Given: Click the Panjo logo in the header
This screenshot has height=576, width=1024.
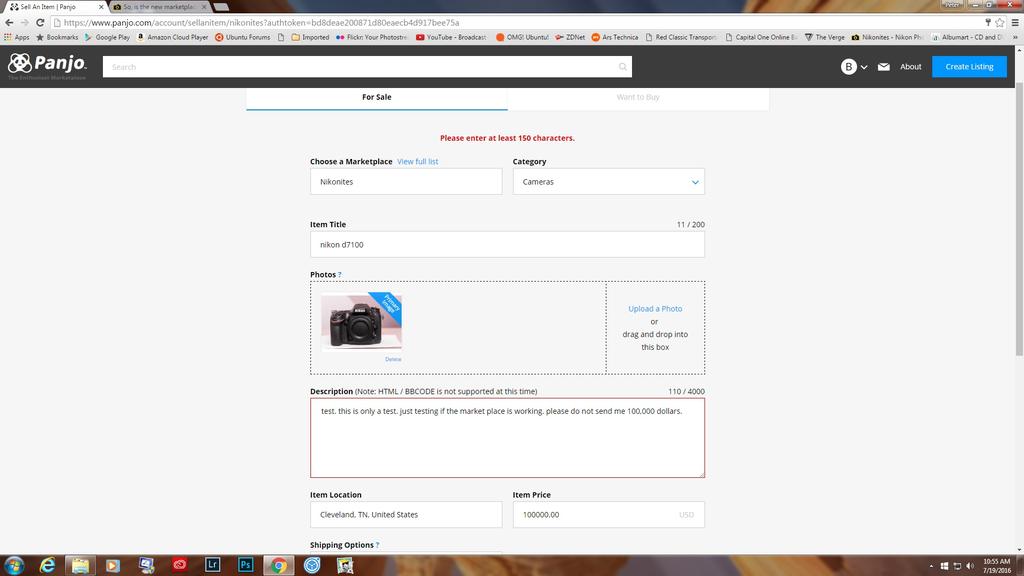Looking at the screenshot, I should pyautogui.click(x=47, y=66).
